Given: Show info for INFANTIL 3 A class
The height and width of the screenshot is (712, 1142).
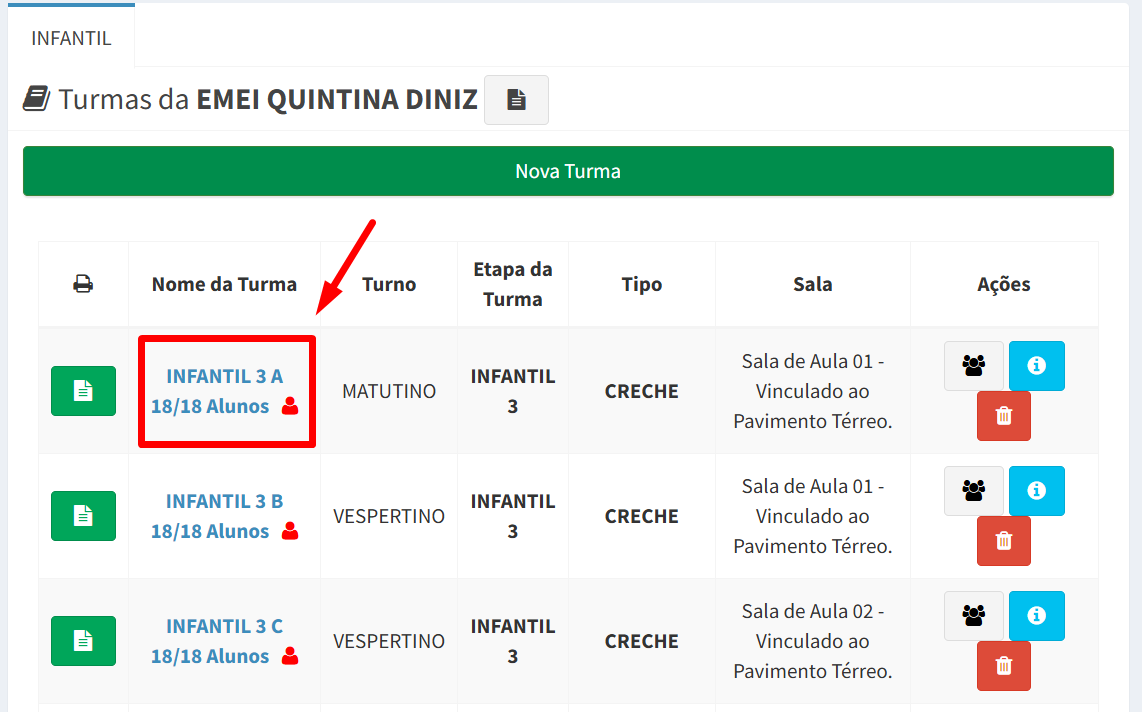Looking at the screenshot, I should pos(1036,365).
